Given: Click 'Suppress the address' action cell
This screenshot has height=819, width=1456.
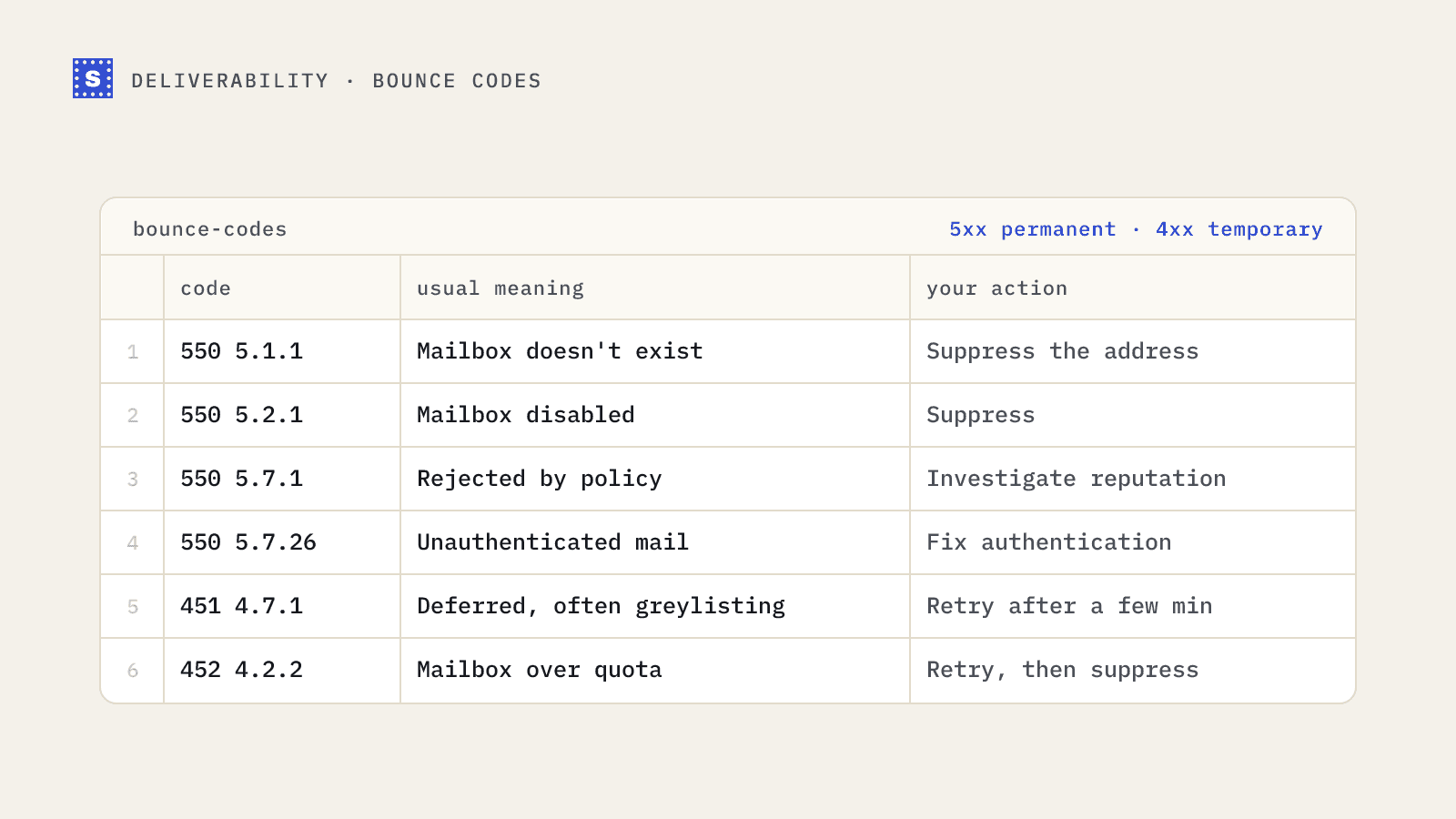Looking at the screenshot, I should point(1133,351).
